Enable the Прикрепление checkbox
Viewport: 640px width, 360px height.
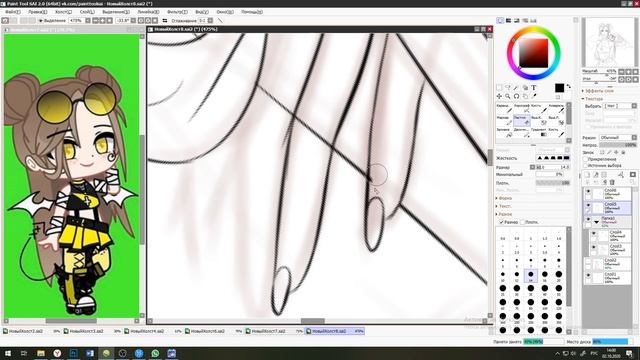point(586,159)
